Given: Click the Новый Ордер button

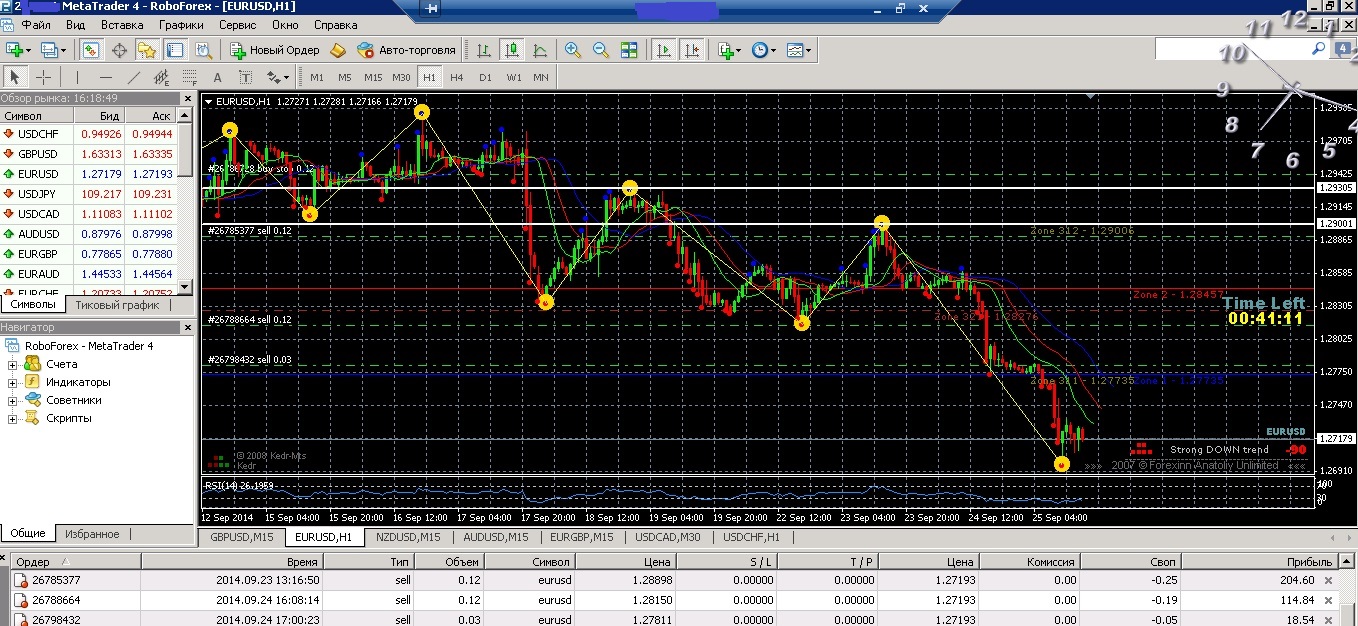Looking at the screenshot, I should click(x=275, y=50).
